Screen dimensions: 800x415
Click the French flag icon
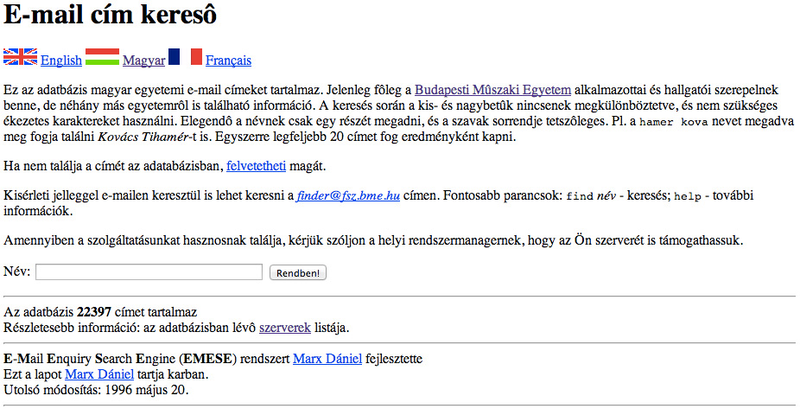click(x=185, y=57)
